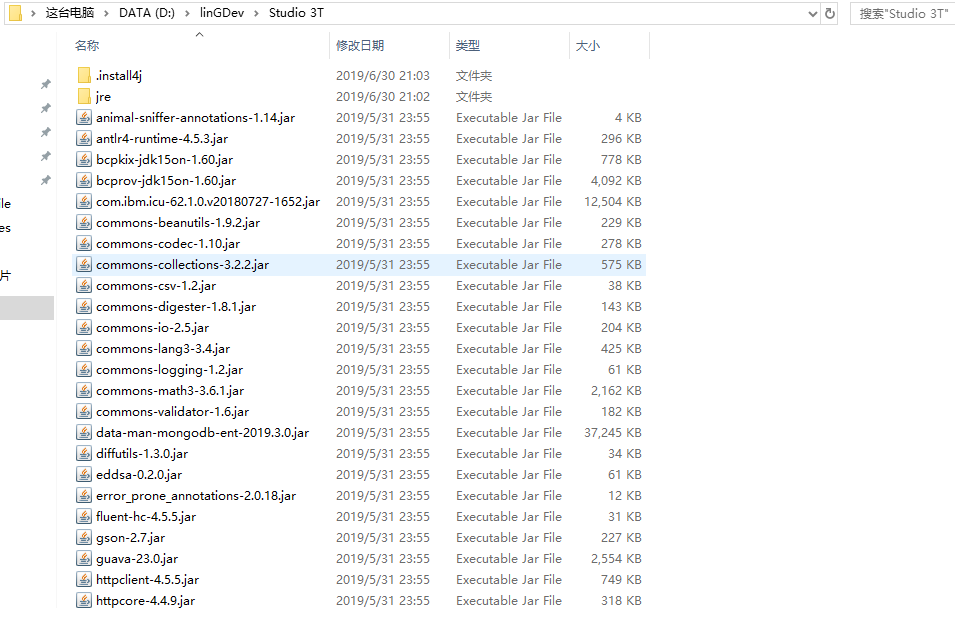Expand the chevron after DATA (D:)

[187, 13]
